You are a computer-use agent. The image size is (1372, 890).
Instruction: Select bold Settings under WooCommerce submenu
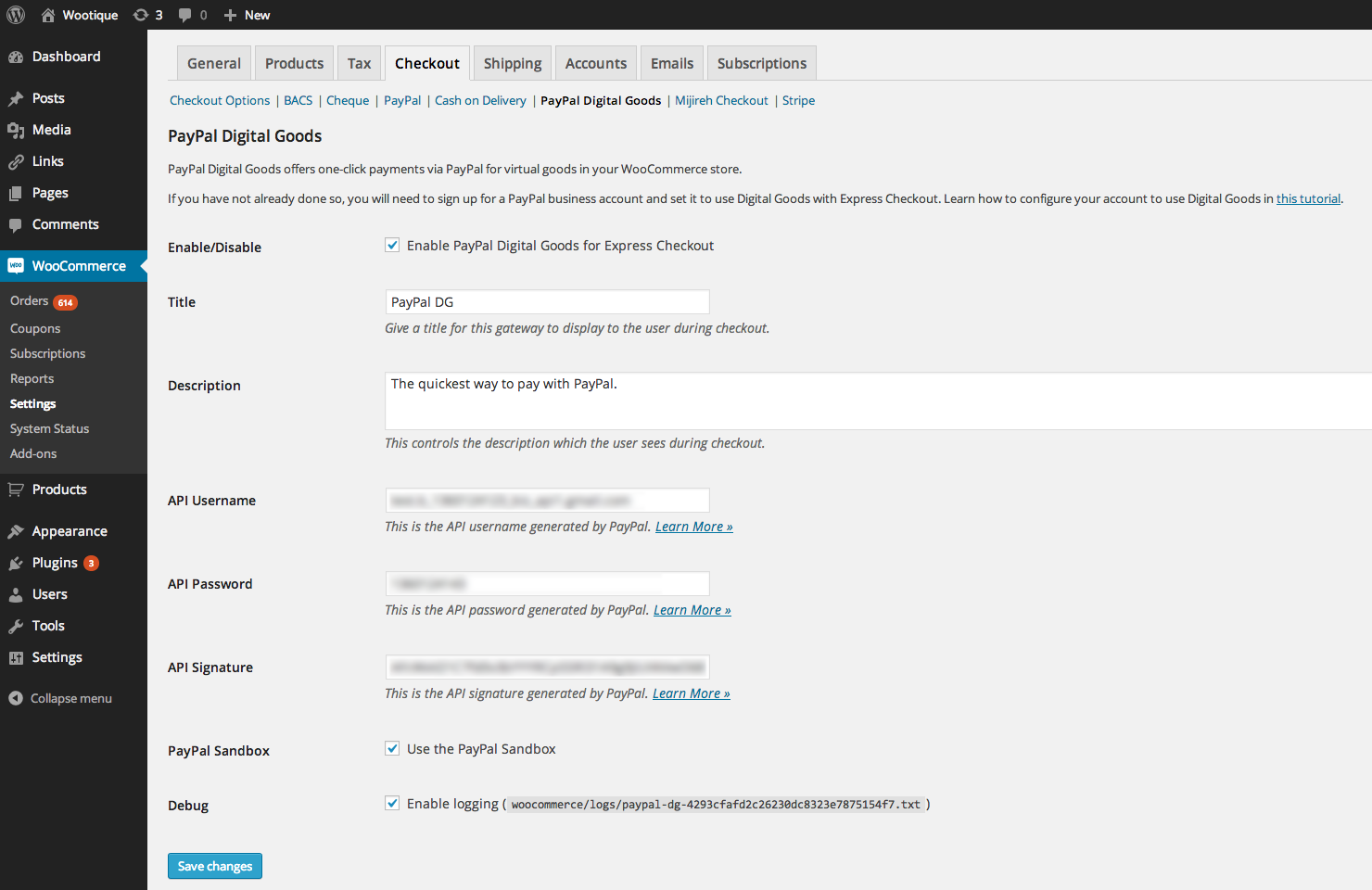pyautogui.click(x=32, y=403)
